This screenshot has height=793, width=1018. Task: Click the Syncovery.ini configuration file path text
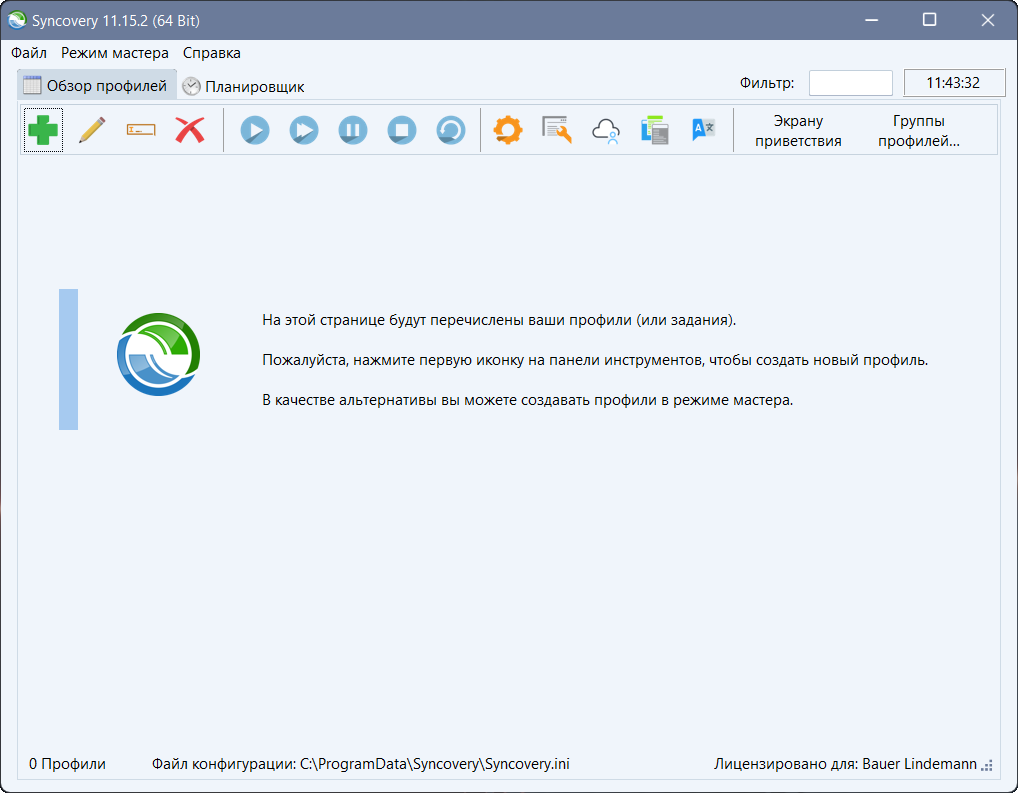click(x=360, y=764)
